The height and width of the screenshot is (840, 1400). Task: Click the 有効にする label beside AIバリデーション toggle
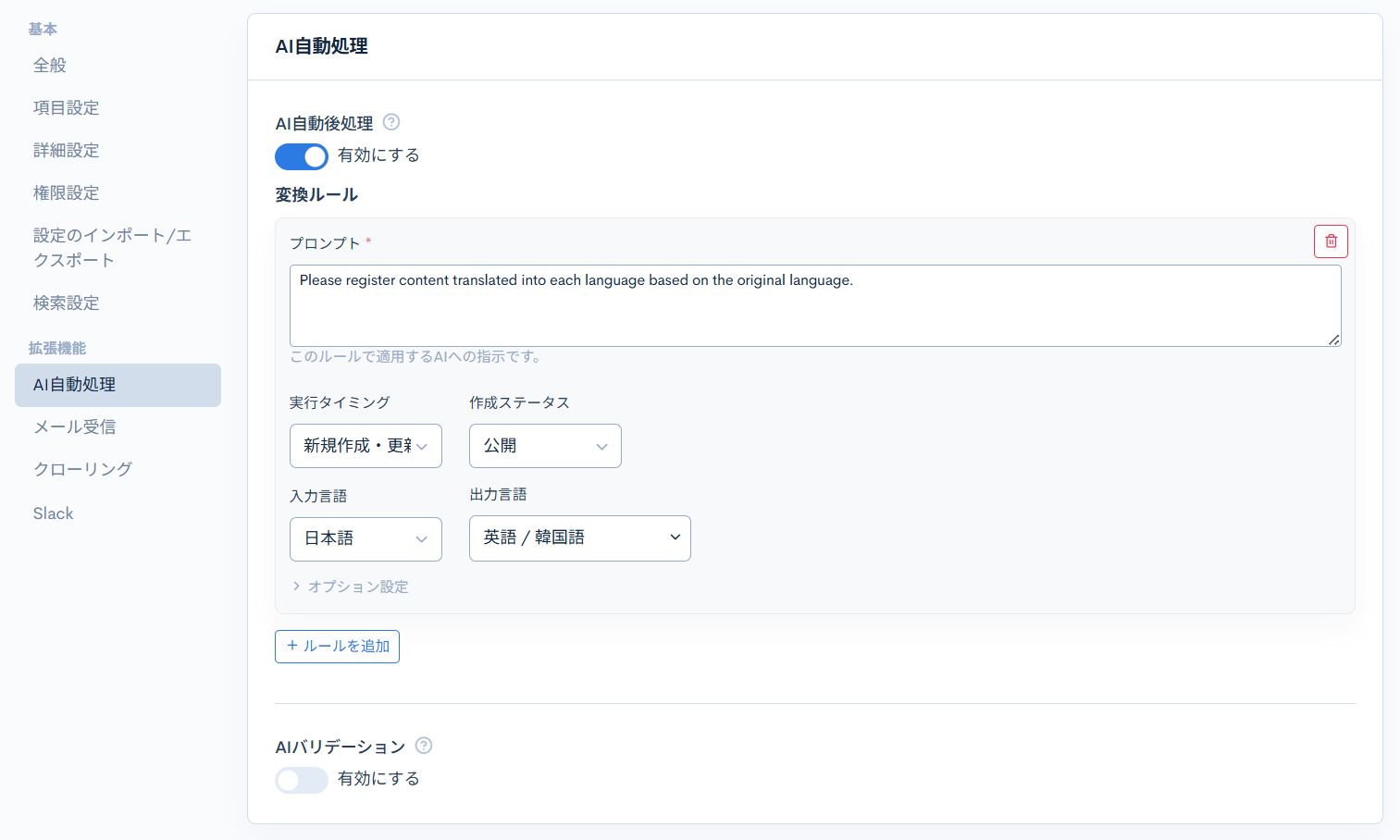pyautogui.click(x=378, y=779)
